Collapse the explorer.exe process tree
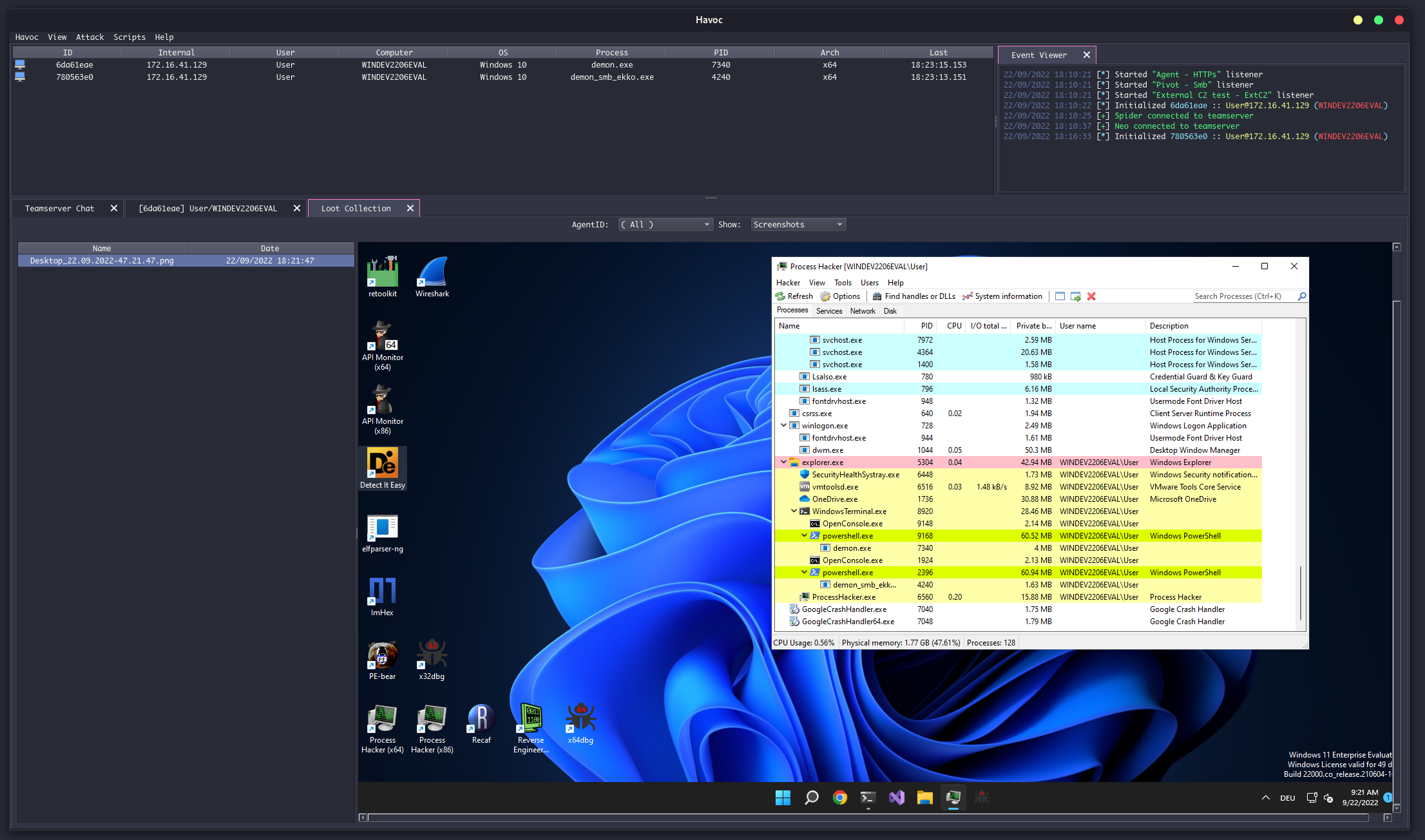 [x=783, y=462]
